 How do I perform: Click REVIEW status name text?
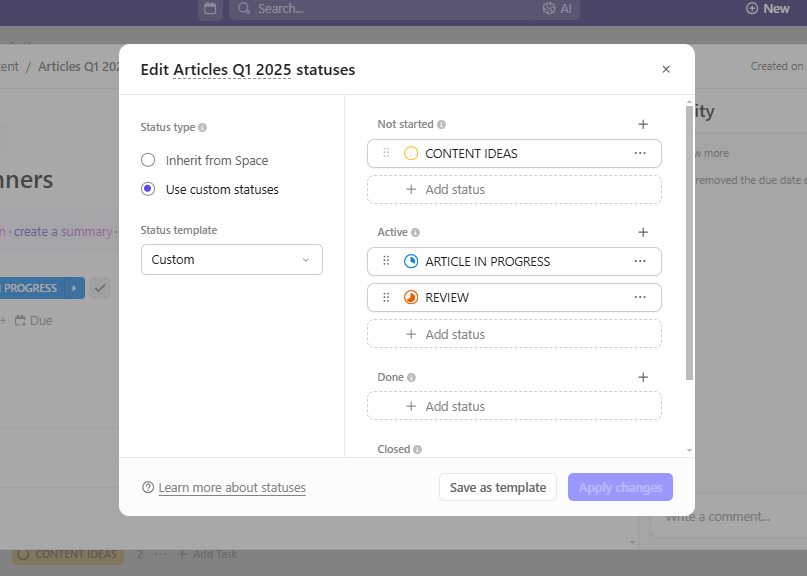[447, 298]
